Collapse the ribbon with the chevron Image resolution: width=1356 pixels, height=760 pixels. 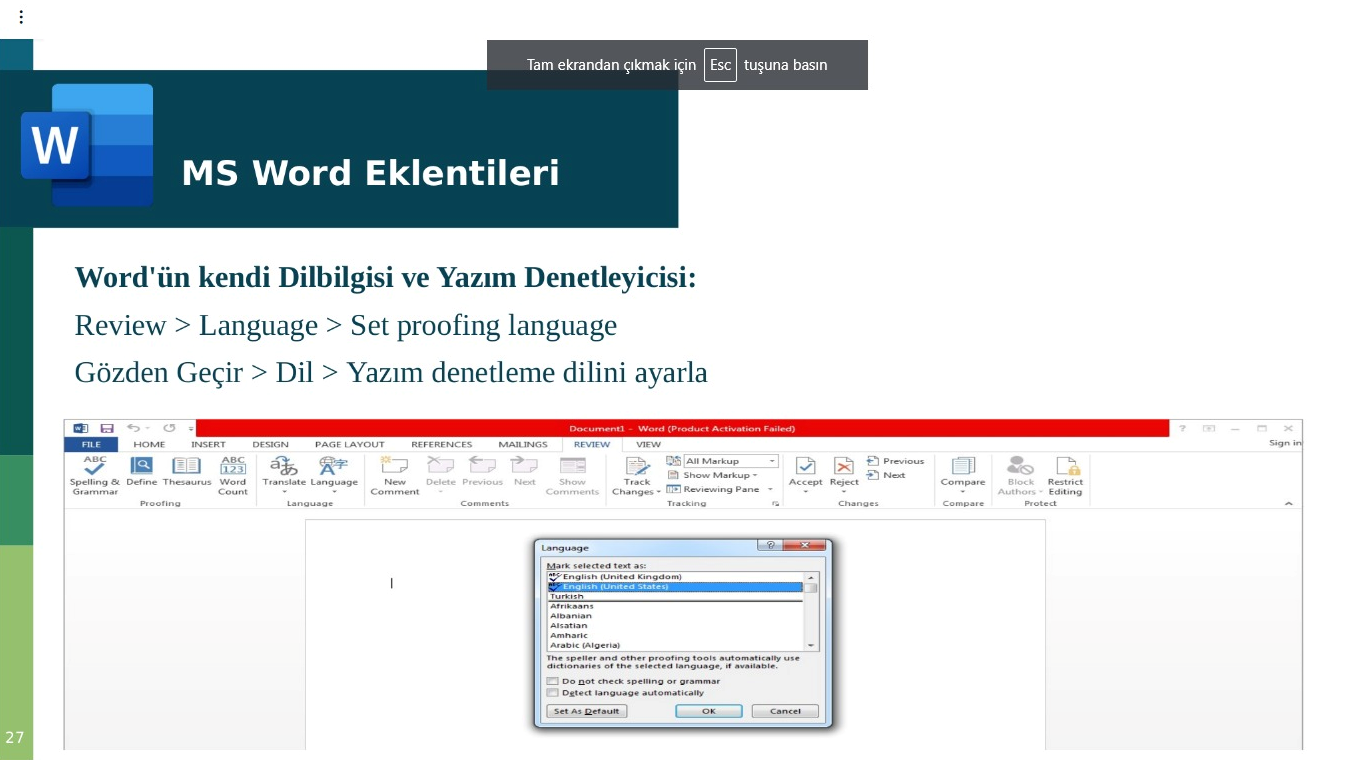(x=1288, y=504)
